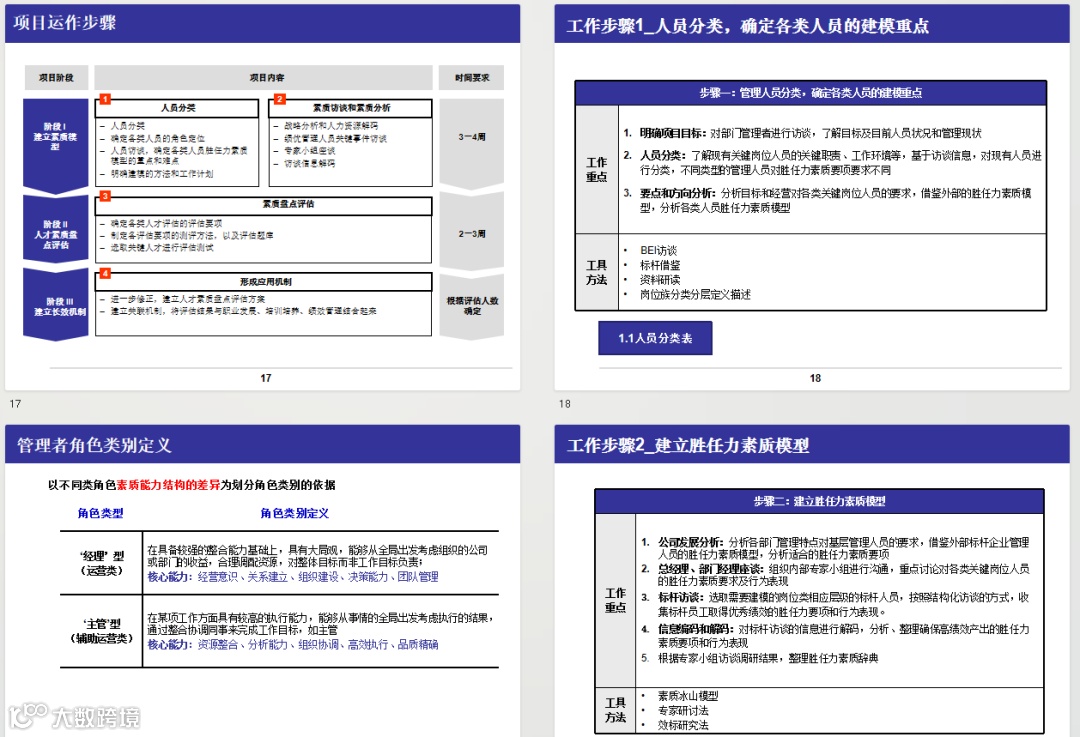
Task: Click the slide number label 18 below the second slide
Action: tap(565, 404)
